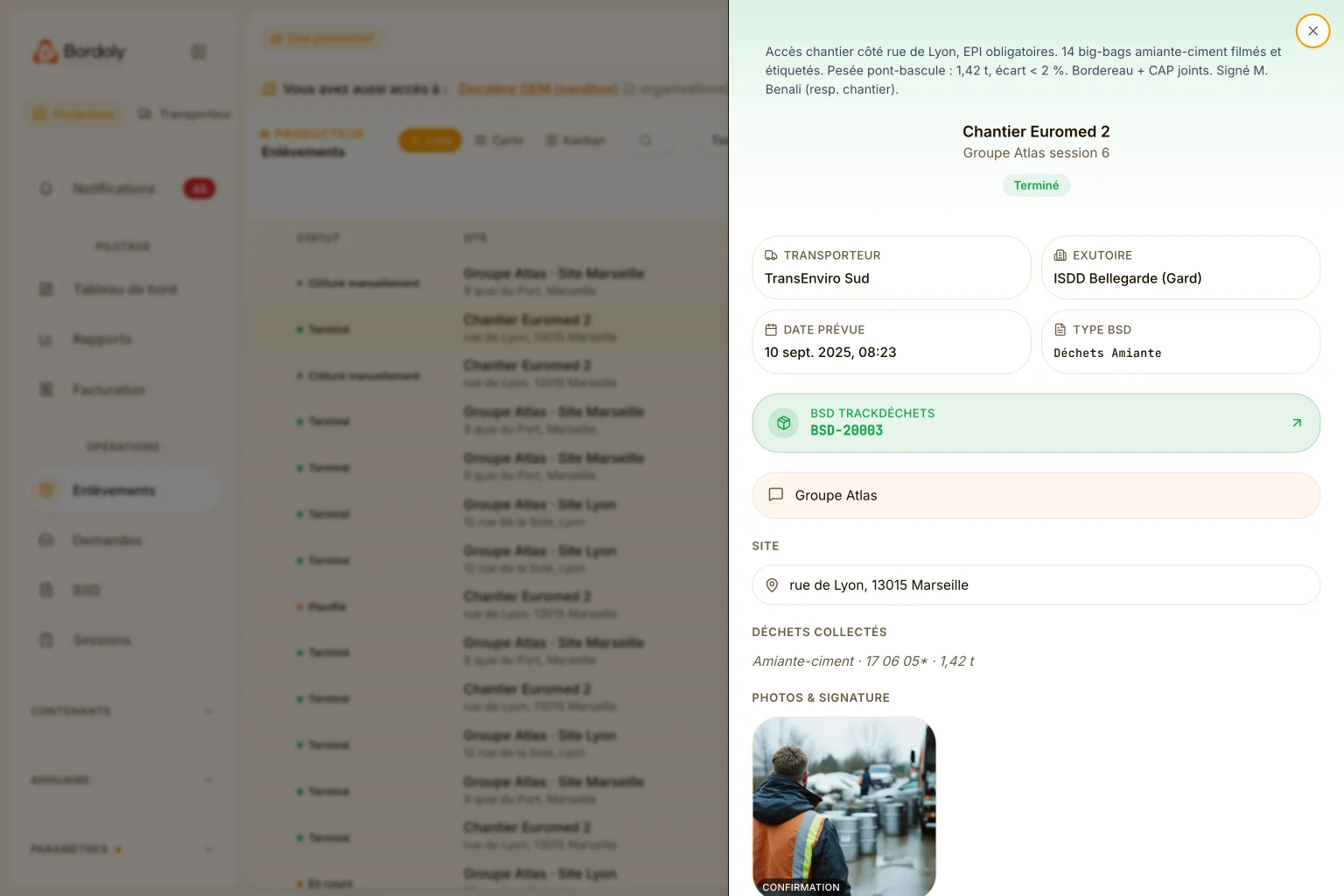
Task: Click the document icon beside Type BSD
Action: 1060,330
